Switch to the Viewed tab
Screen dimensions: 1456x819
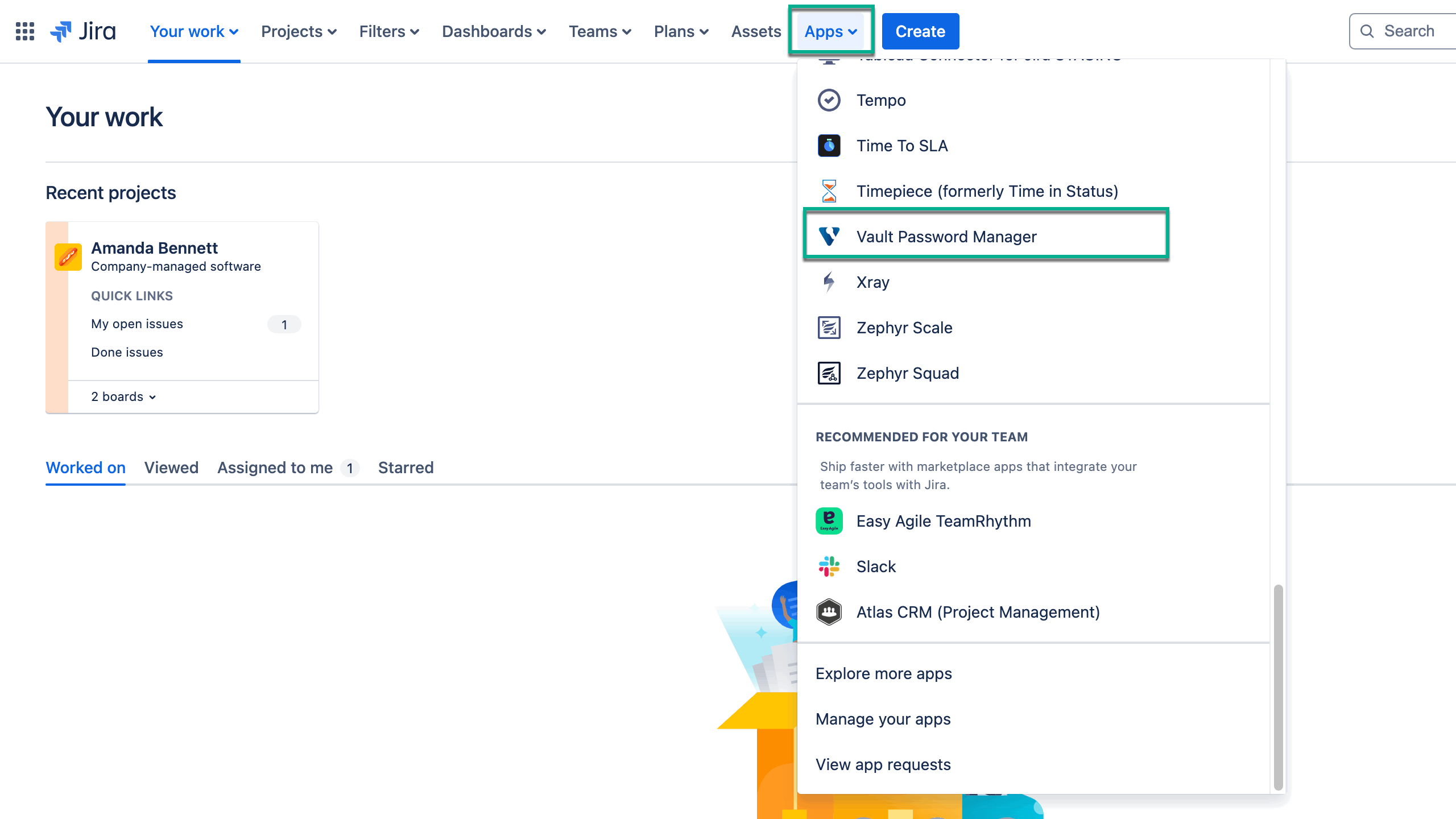tap(171, 468)
